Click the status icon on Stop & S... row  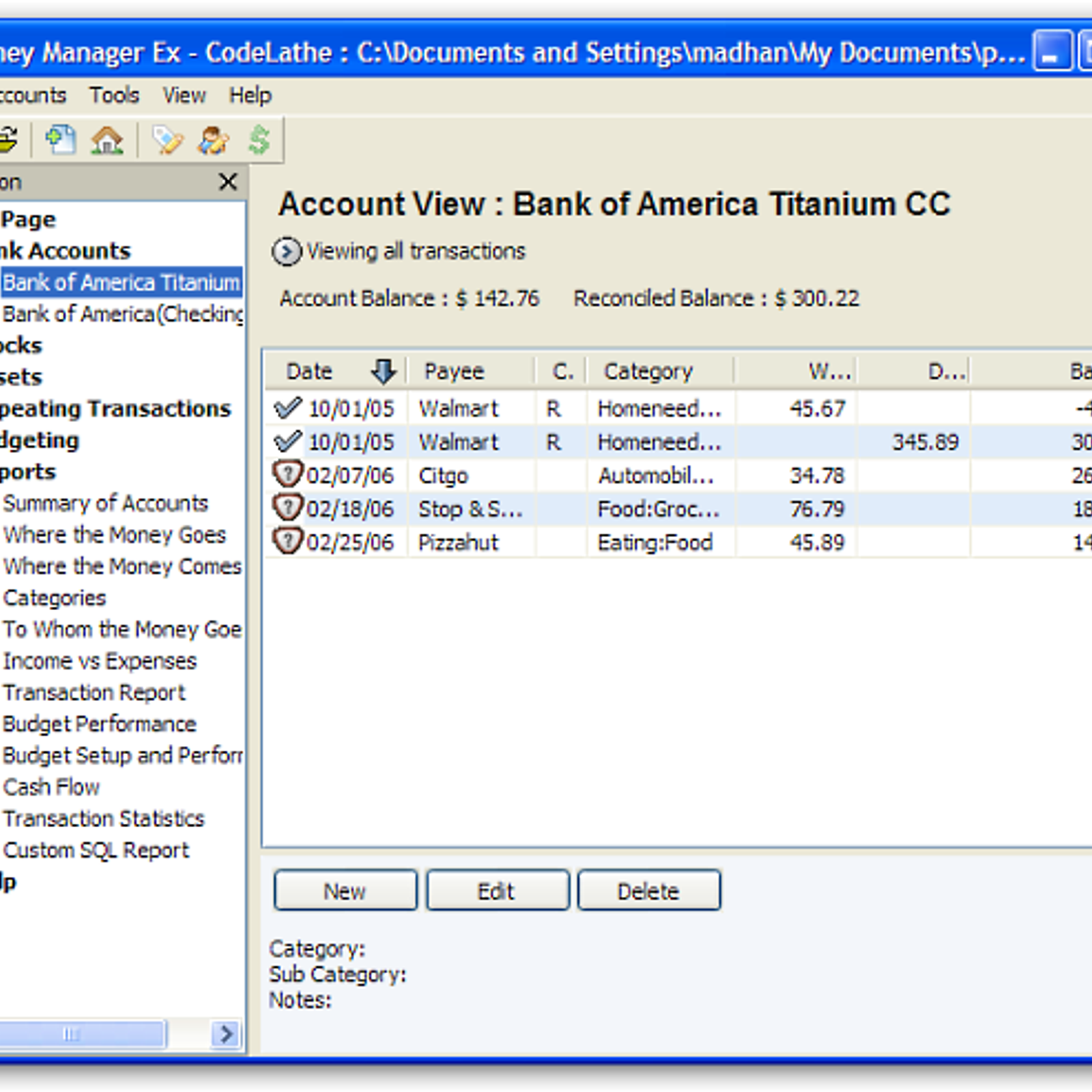click(x=287, y=507)
